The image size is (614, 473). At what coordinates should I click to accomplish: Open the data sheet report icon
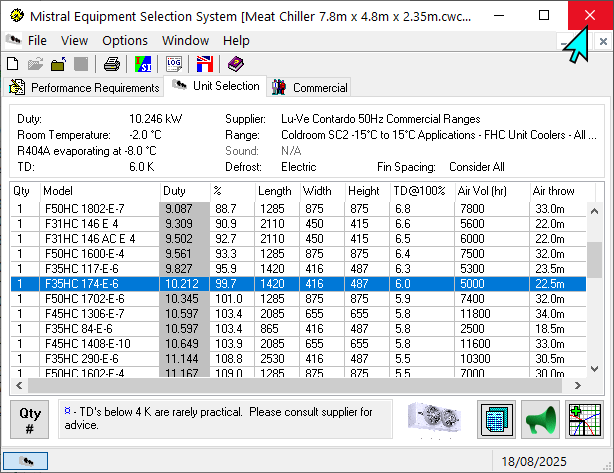[x=497, y=419]
